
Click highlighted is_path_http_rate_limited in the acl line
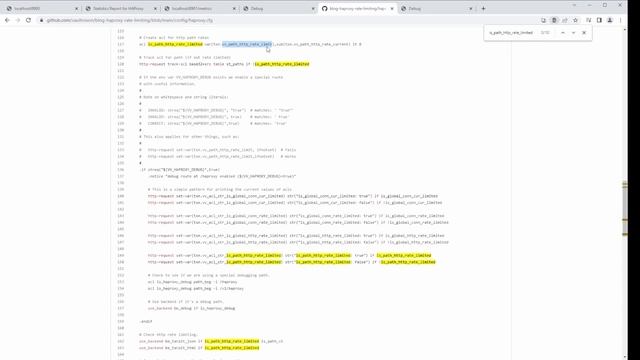175,44
